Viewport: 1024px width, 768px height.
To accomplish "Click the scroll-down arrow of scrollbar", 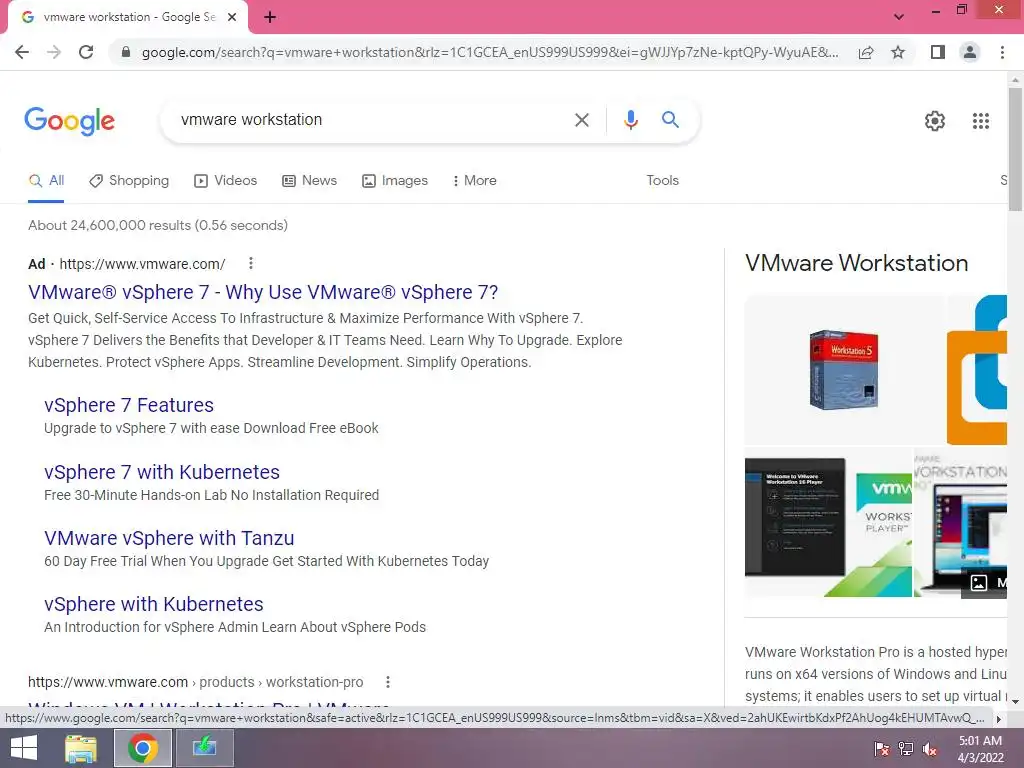I will coord(1015,701).
